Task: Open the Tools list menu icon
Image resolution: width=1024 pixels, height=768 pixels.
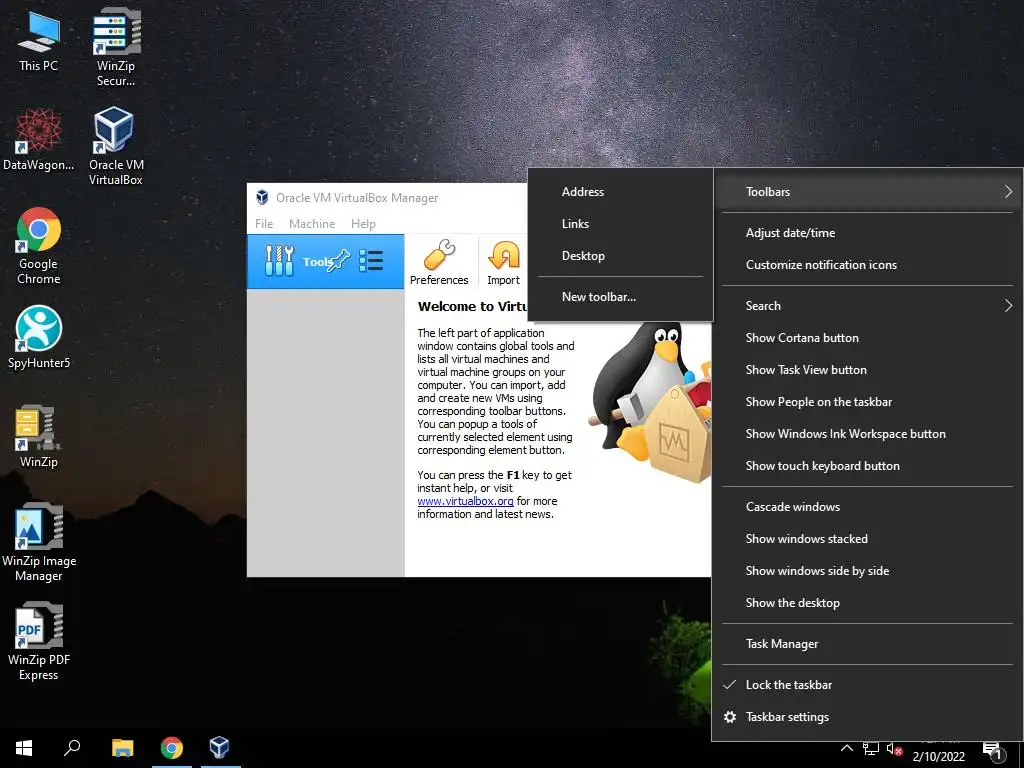Action: (371, 261)
